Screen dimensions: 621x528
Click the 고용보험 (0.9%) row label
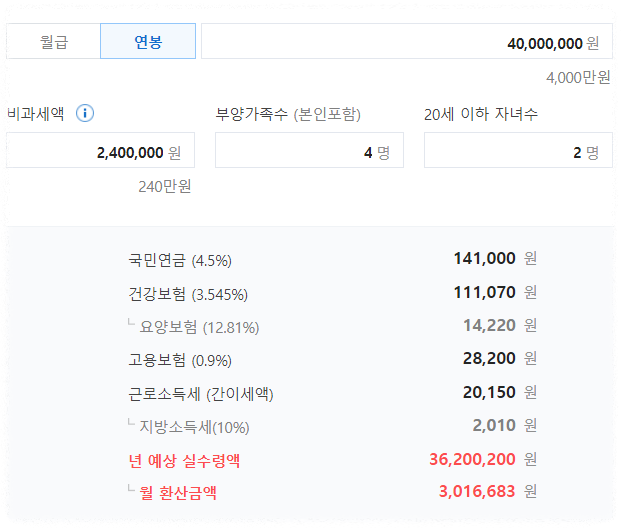180,360
